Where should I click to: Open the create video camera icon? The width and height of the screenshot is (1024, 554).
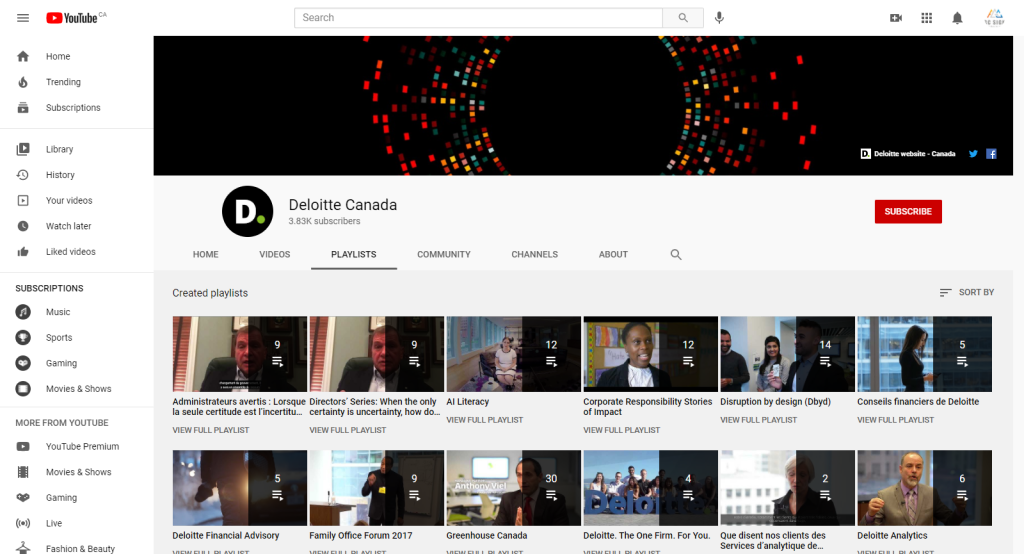click(896, 18)
